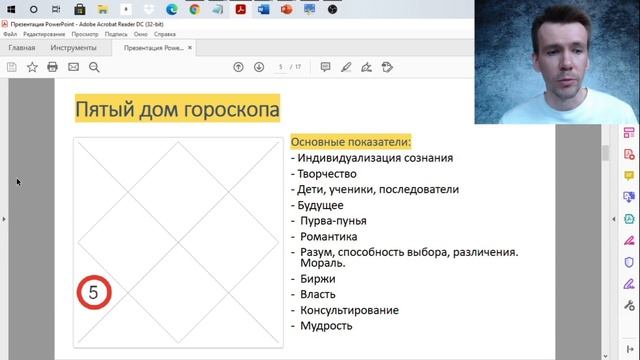
Task: Bookmark the document with star icon
Action: pyautogui.click(x=32, y=67)
